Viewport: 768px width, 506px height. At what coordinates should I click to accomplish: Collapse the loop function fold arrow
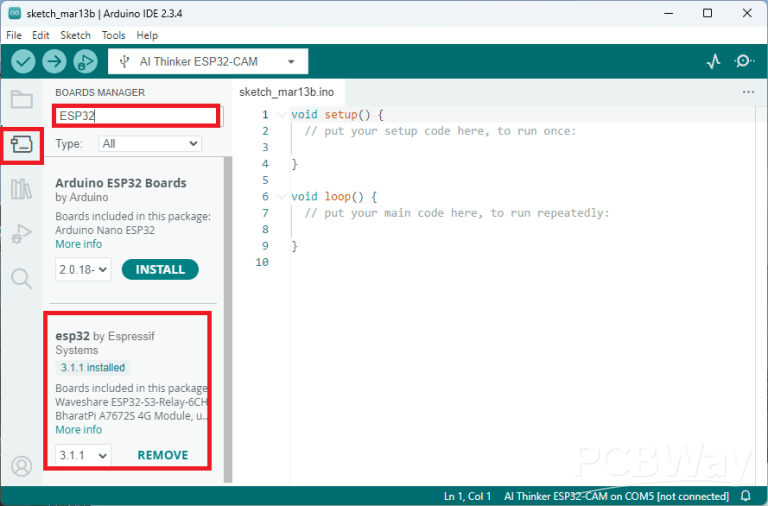click(x=281, y=197)
